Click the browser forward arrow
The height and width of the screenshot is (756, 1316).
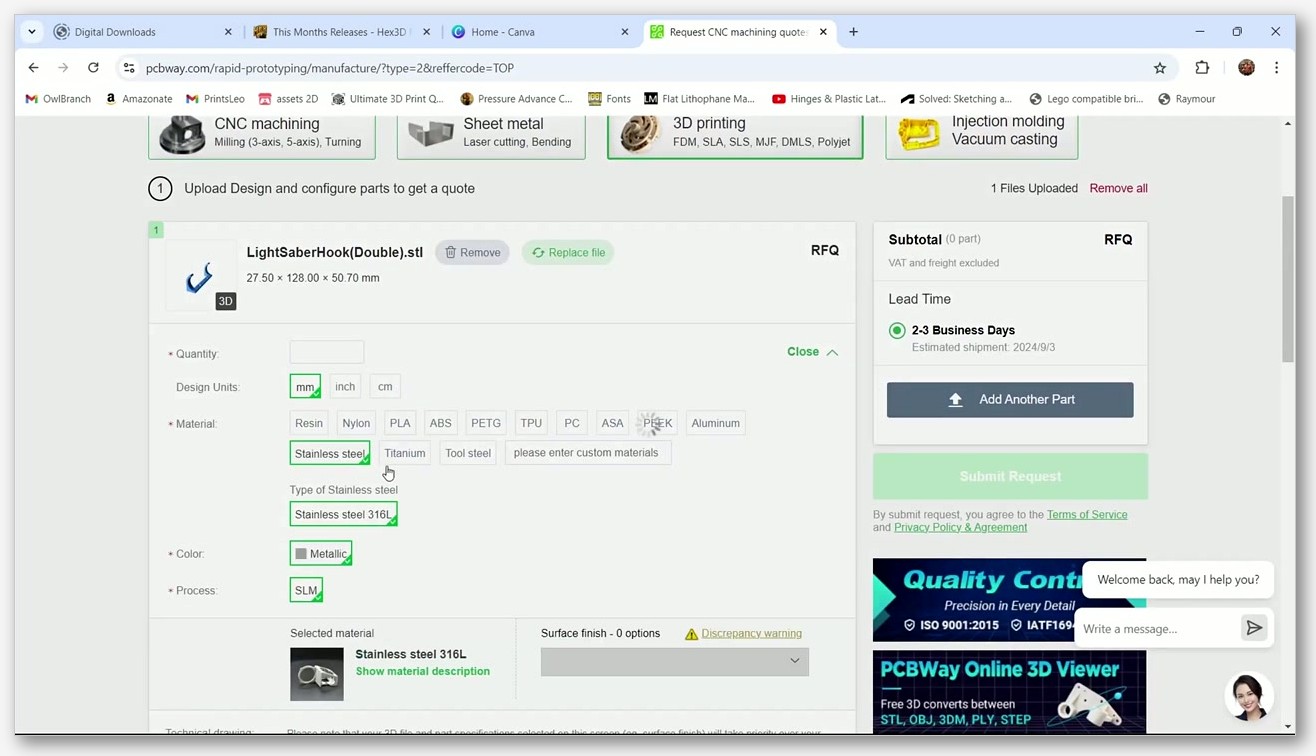tap(63, 68)
